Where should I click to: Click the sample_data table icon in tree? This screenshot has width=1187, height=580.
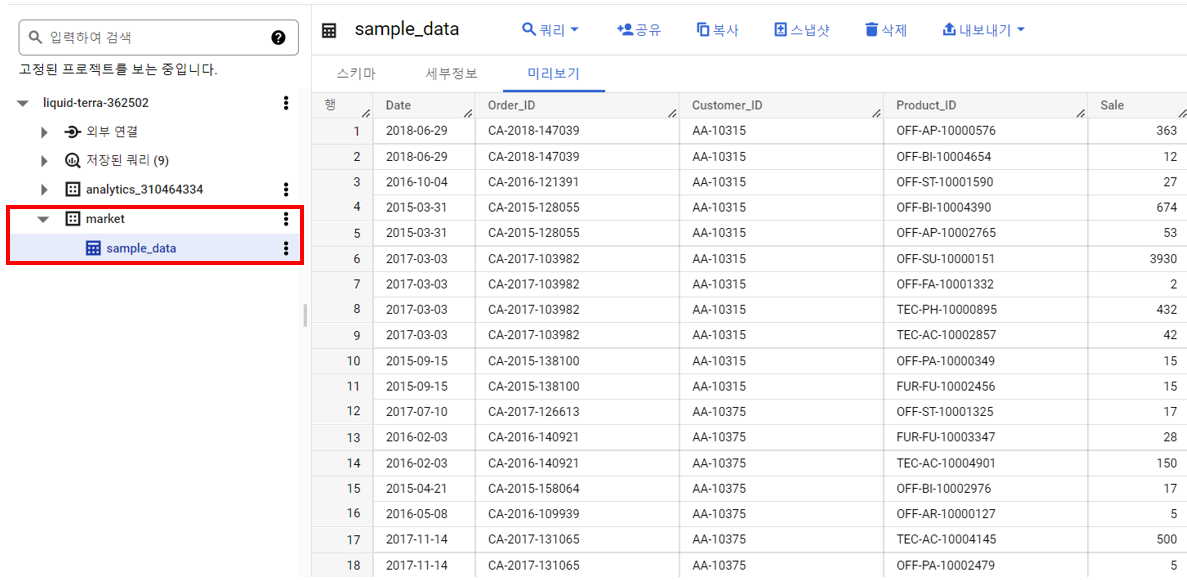tap(93, 248)
